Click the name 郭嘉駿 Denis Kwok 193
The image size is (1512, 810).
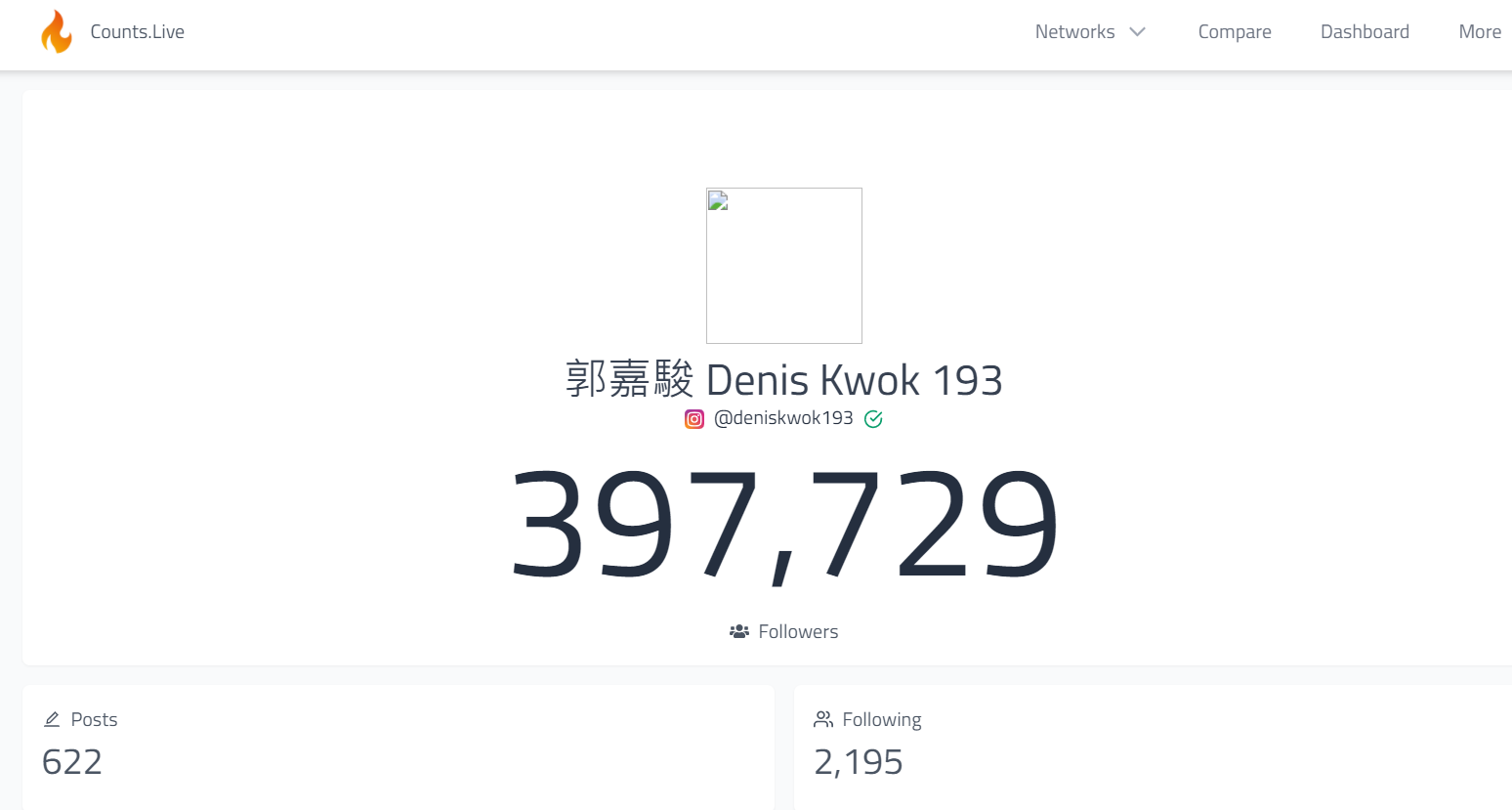point(782,379)
